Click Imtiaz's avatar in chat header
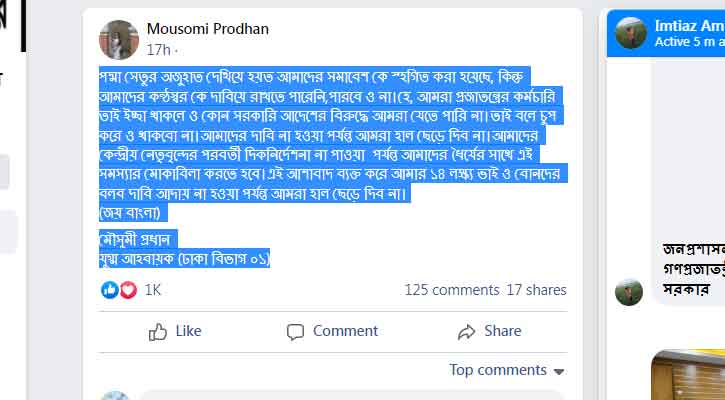Viewport: 725px width, 400px height. (x=631, y=33)
